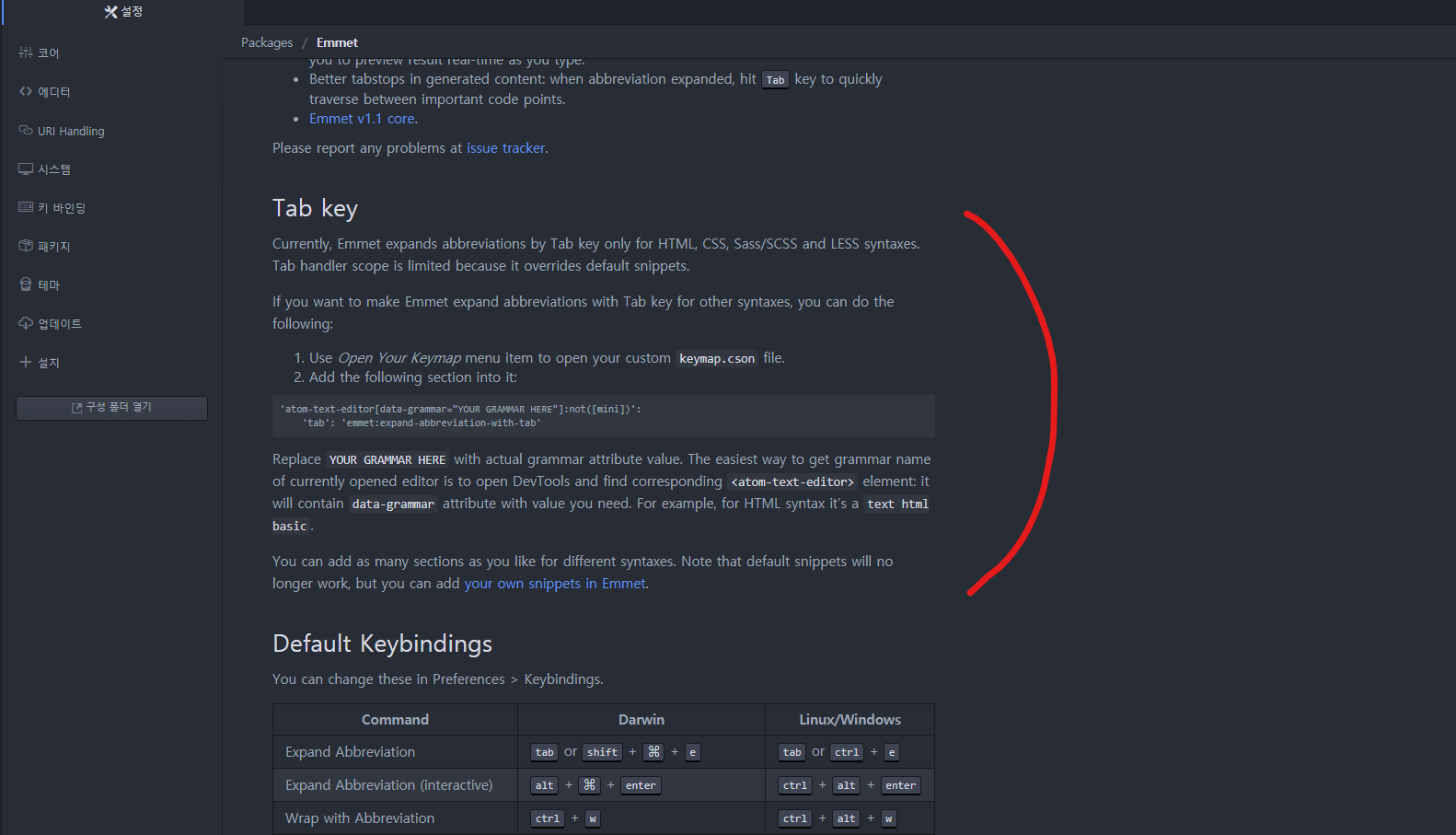Image resolution: width=1456 pixels, height=835 pixels.
Task: Click the 테마 paint bucket icon
Action: pyautogui.click(x=26, y=284)
